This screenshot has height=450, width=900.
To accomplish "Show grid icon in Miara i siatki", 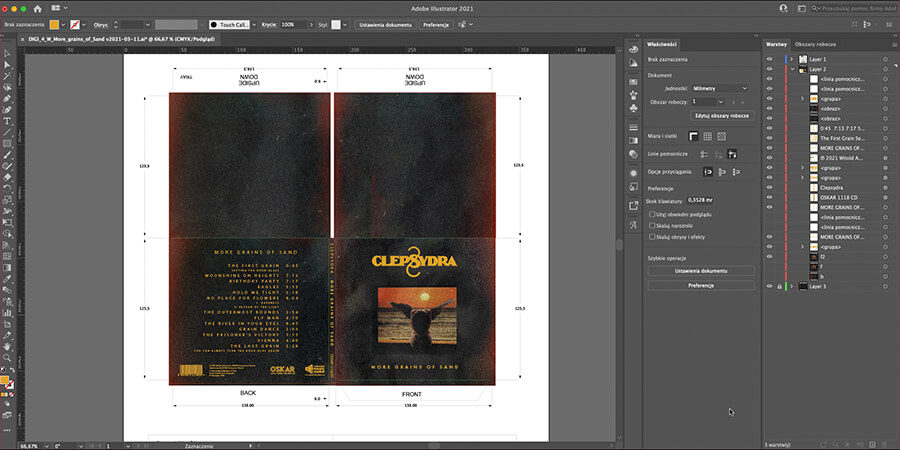I will [x=708, y=136].
